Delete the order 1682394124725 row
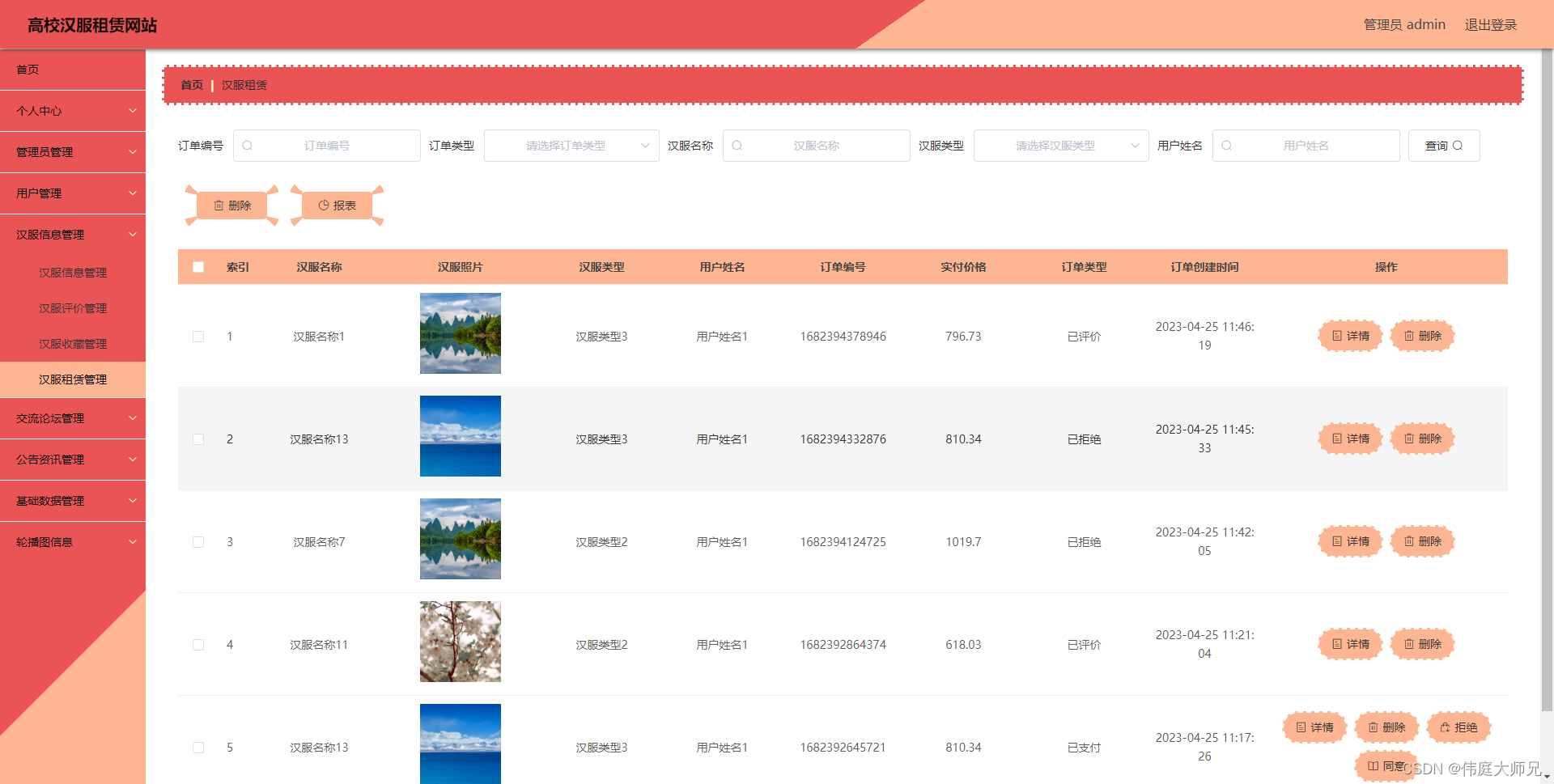The image size is (1554, 784). pyautogui.click(x=1422, y=541)
